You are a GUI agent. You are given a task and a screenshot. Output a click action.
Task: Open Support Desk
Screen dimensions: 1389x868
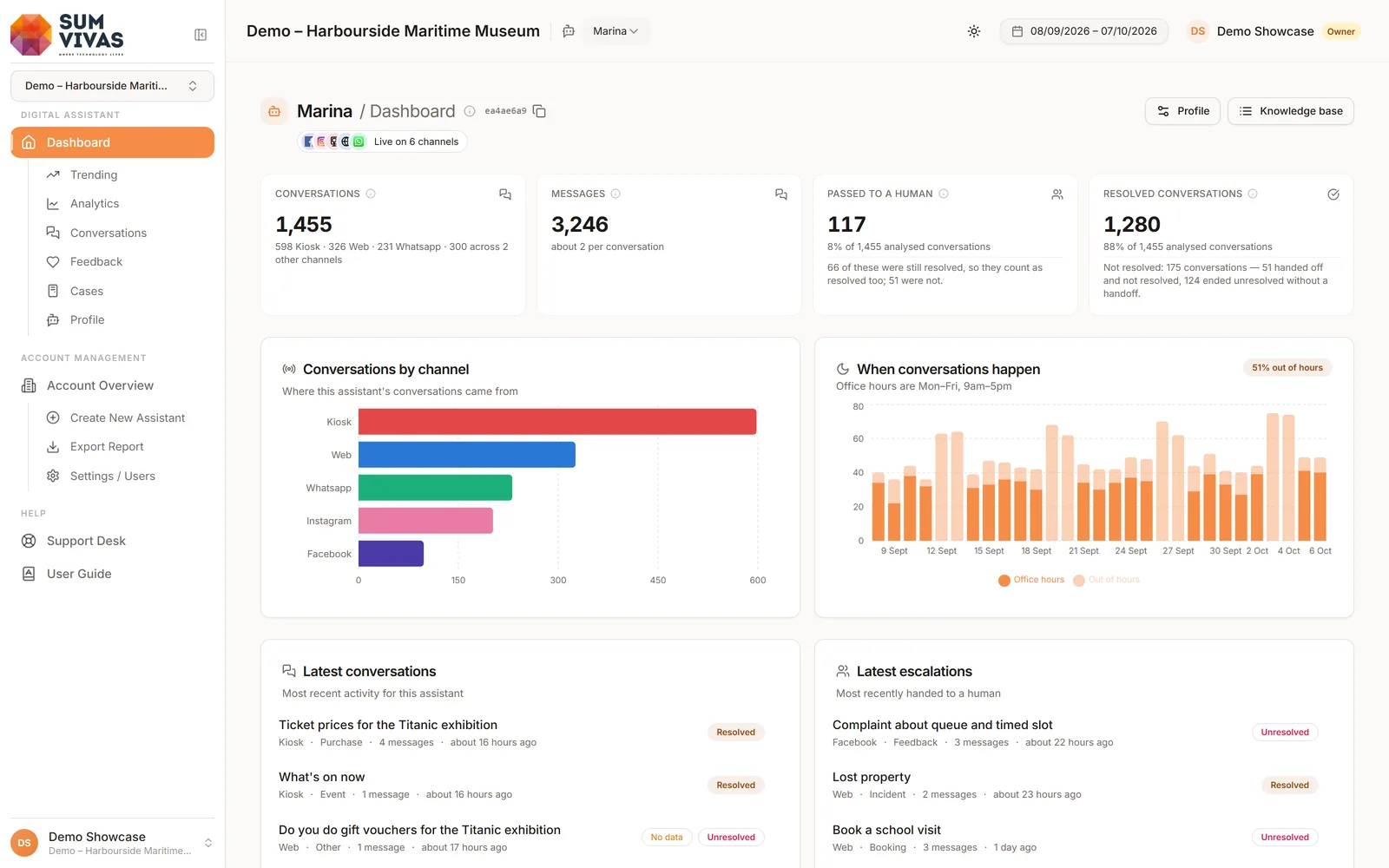click(86, 541)
